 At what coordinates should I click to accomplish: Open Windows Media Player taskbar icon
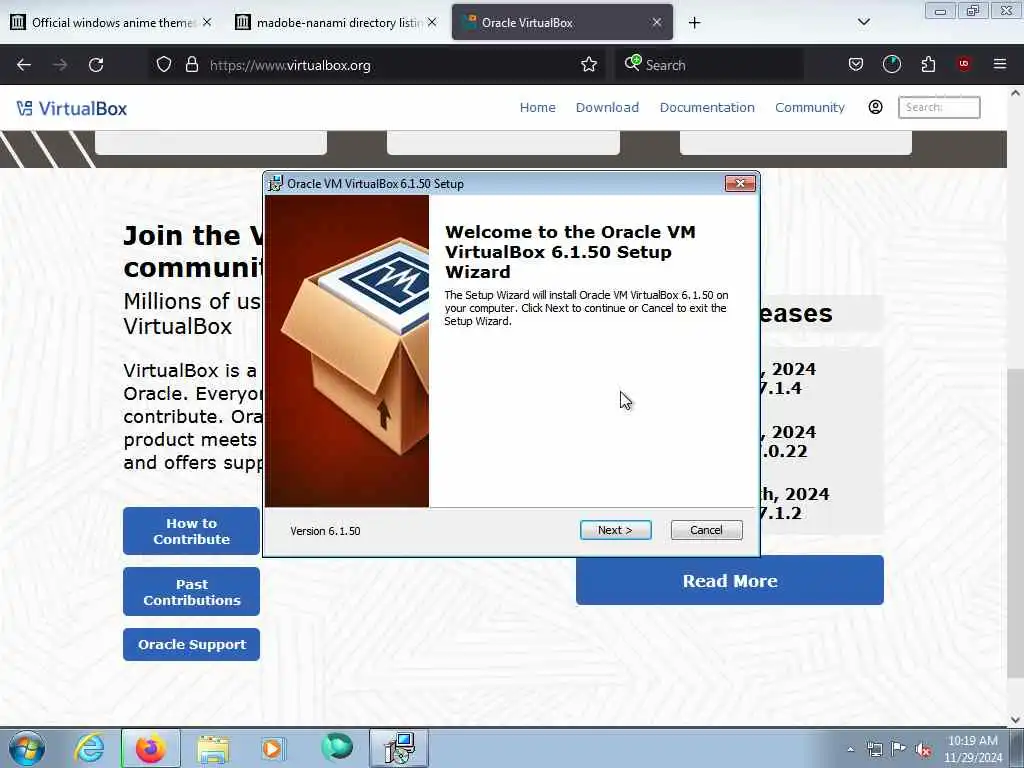[x=273, y=748]
